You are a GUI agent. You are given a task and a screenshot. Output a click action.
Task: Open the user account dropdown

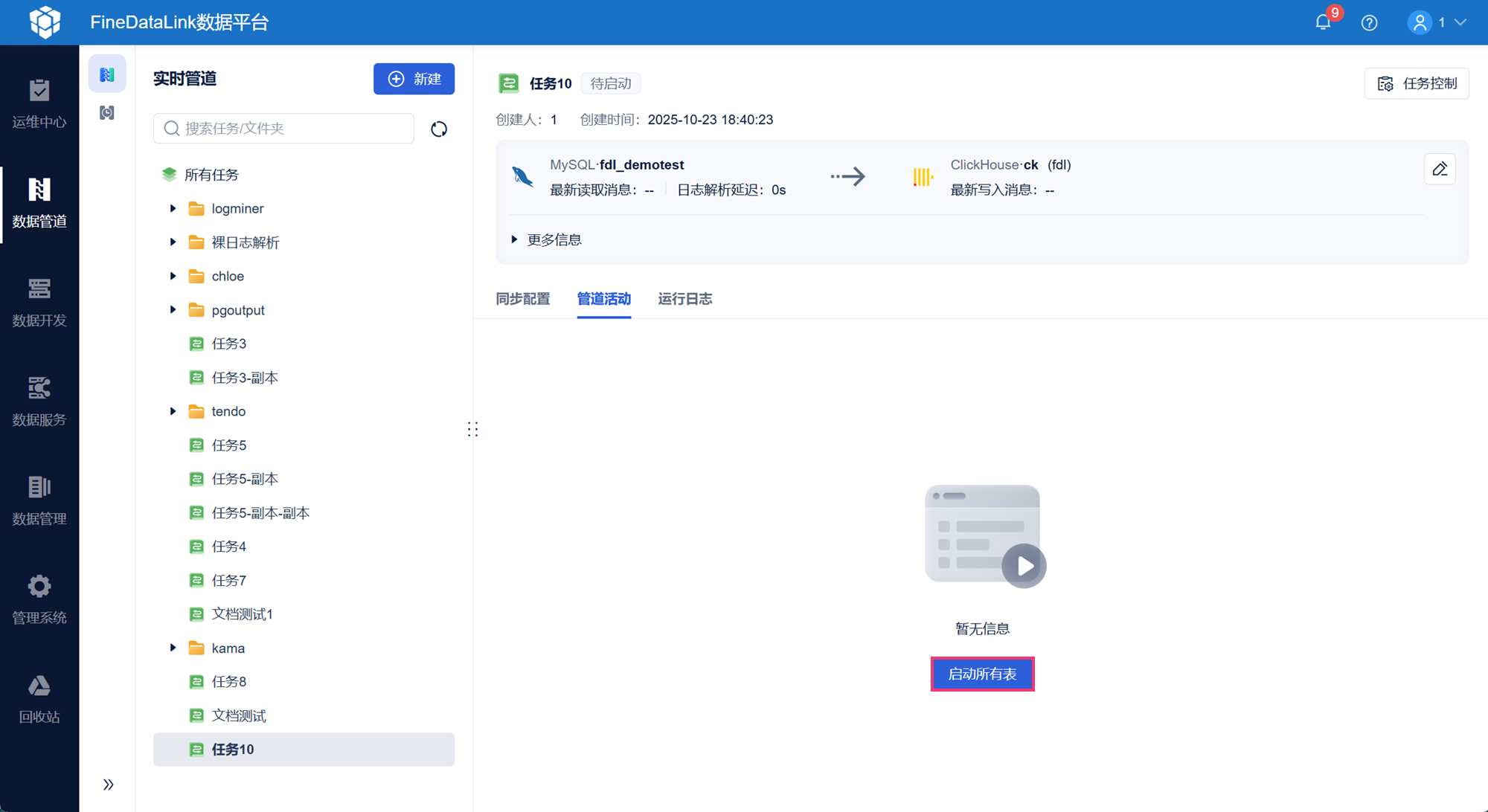tap(1437, 22)
